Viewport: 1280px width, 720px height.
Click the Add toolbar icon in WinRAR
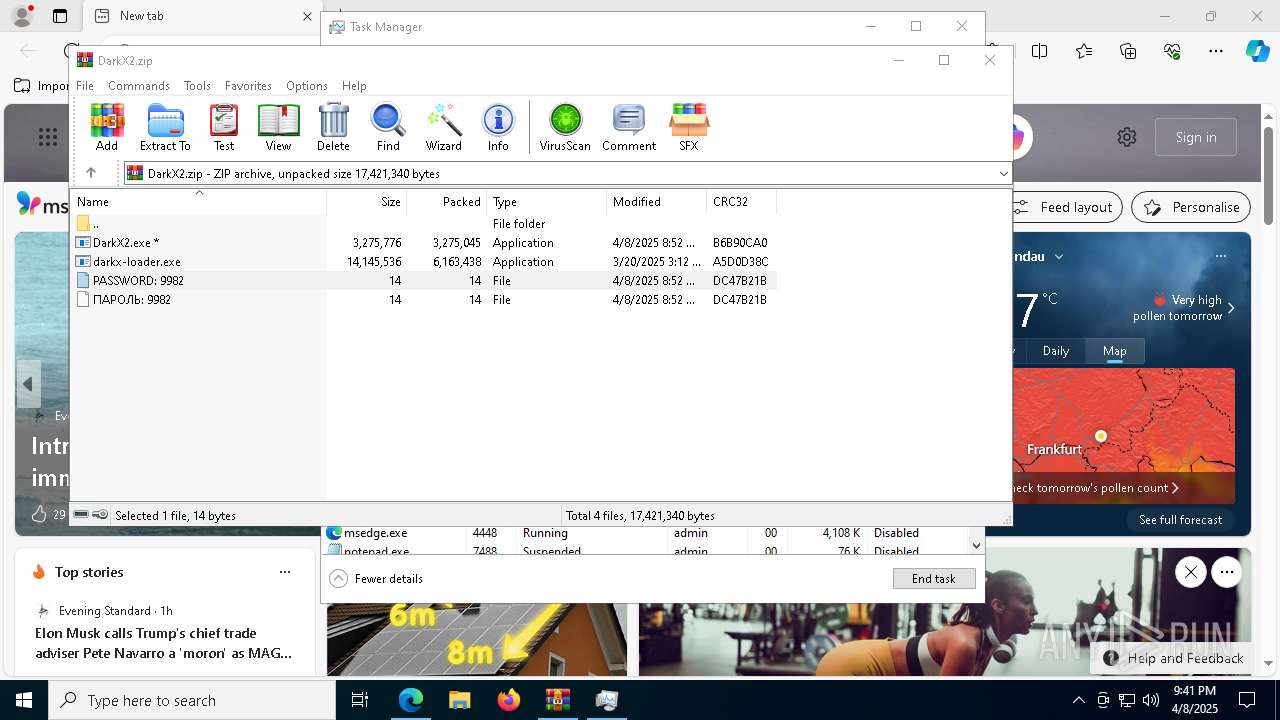[107, 127]
